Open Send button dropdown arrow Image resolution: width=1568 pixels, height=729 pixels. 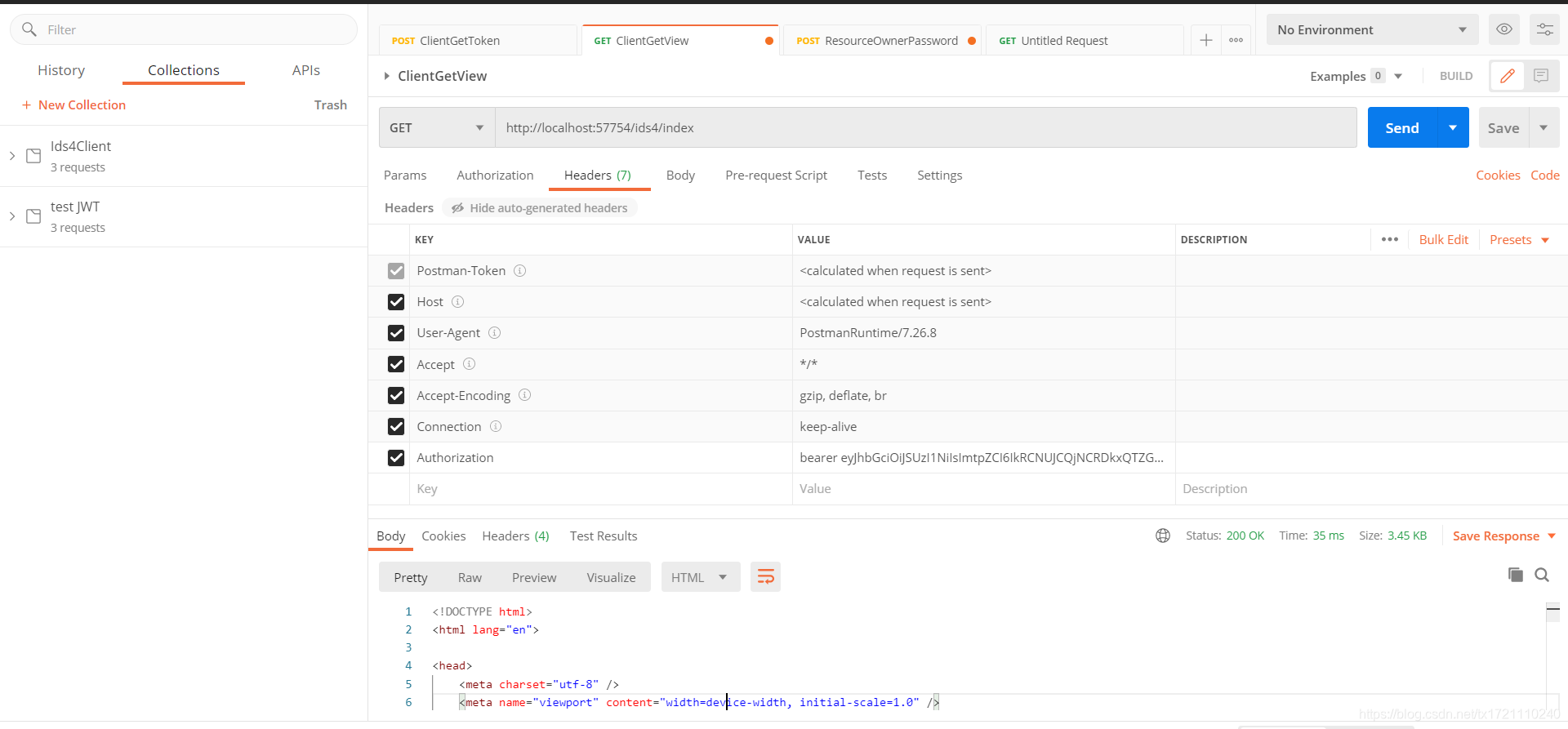[x=1453, y=127]
